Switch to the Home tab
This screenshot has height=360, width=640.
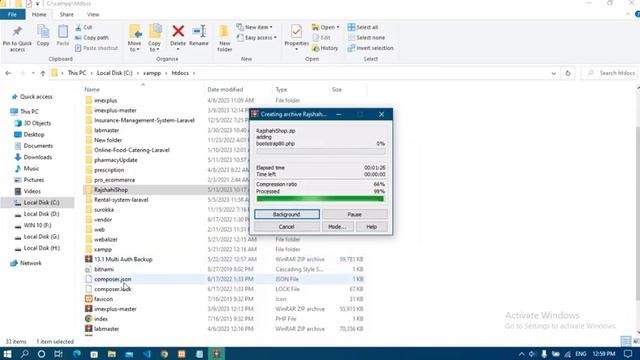(39, 14)
